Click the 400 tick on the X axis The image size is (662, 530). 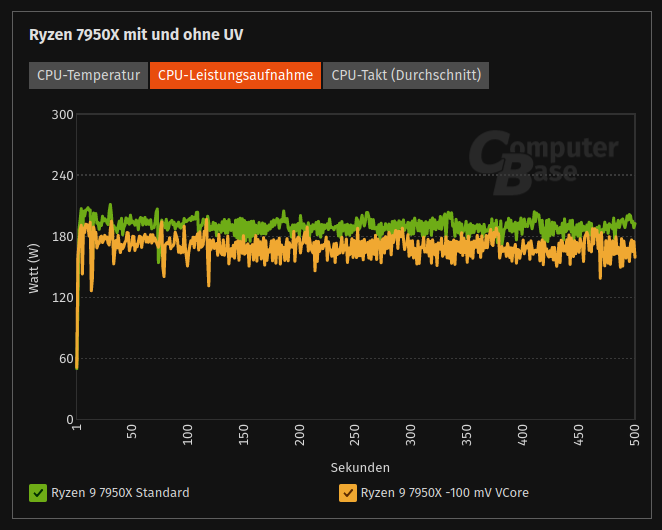coord(523,435)
